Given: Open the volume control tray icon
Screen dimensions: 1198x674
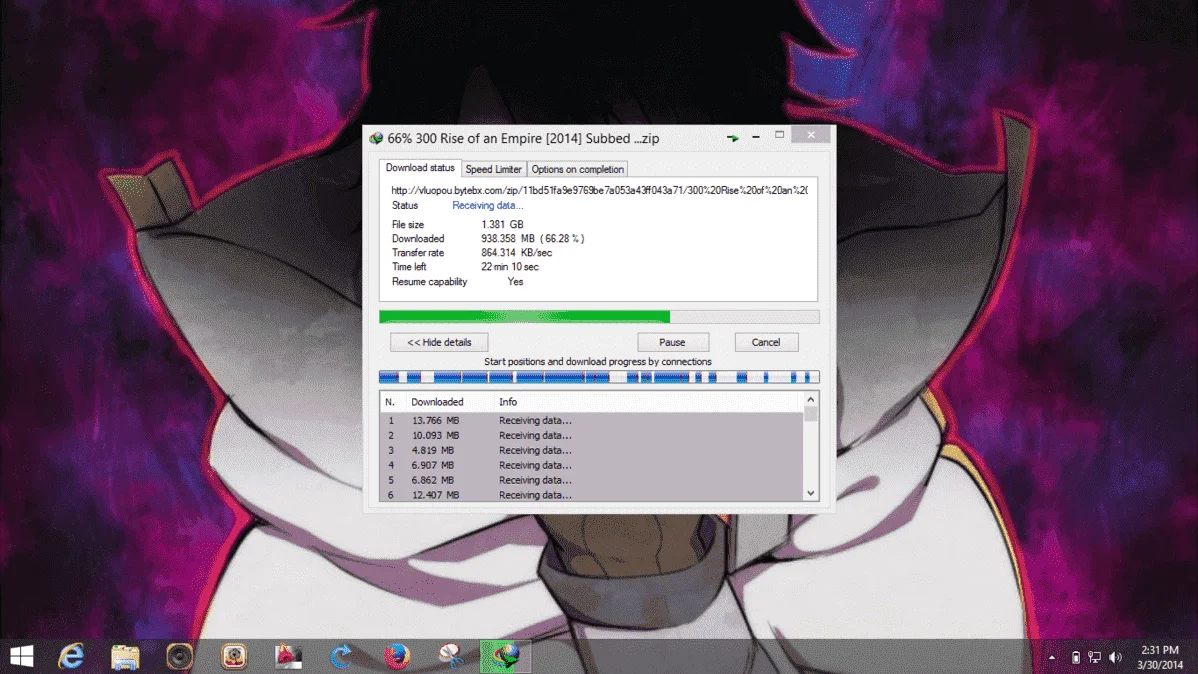Looking at the screenshot, I should click(x=1115, y=657).
